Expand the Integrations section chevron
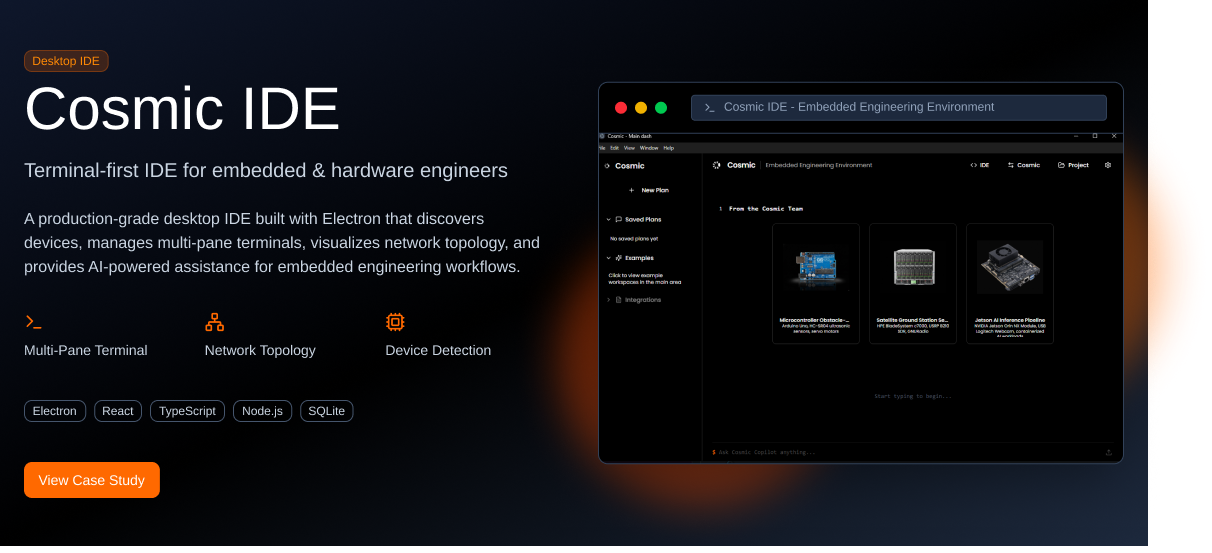 608,300
